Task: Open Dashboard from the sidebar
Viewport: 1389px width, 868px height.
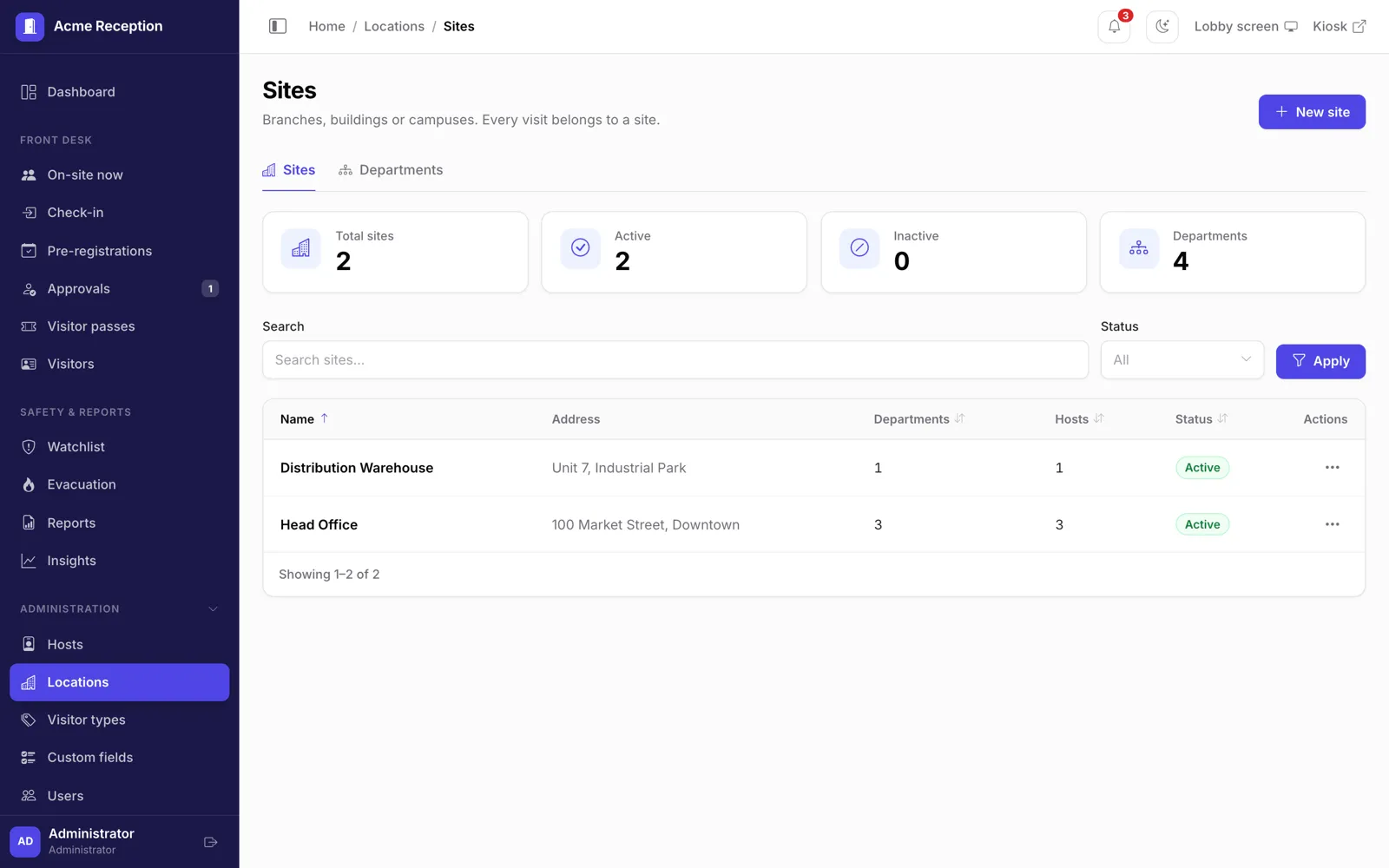Action: (120, 92)
